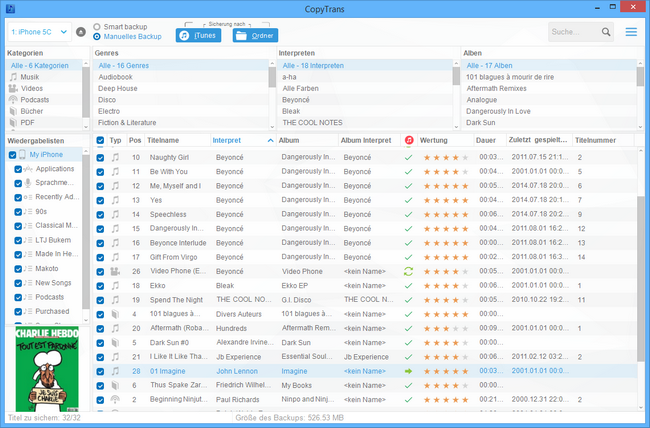650x428 pixels.
Task: Select Alle - 6 Kategorien filter
Action: 44,66
